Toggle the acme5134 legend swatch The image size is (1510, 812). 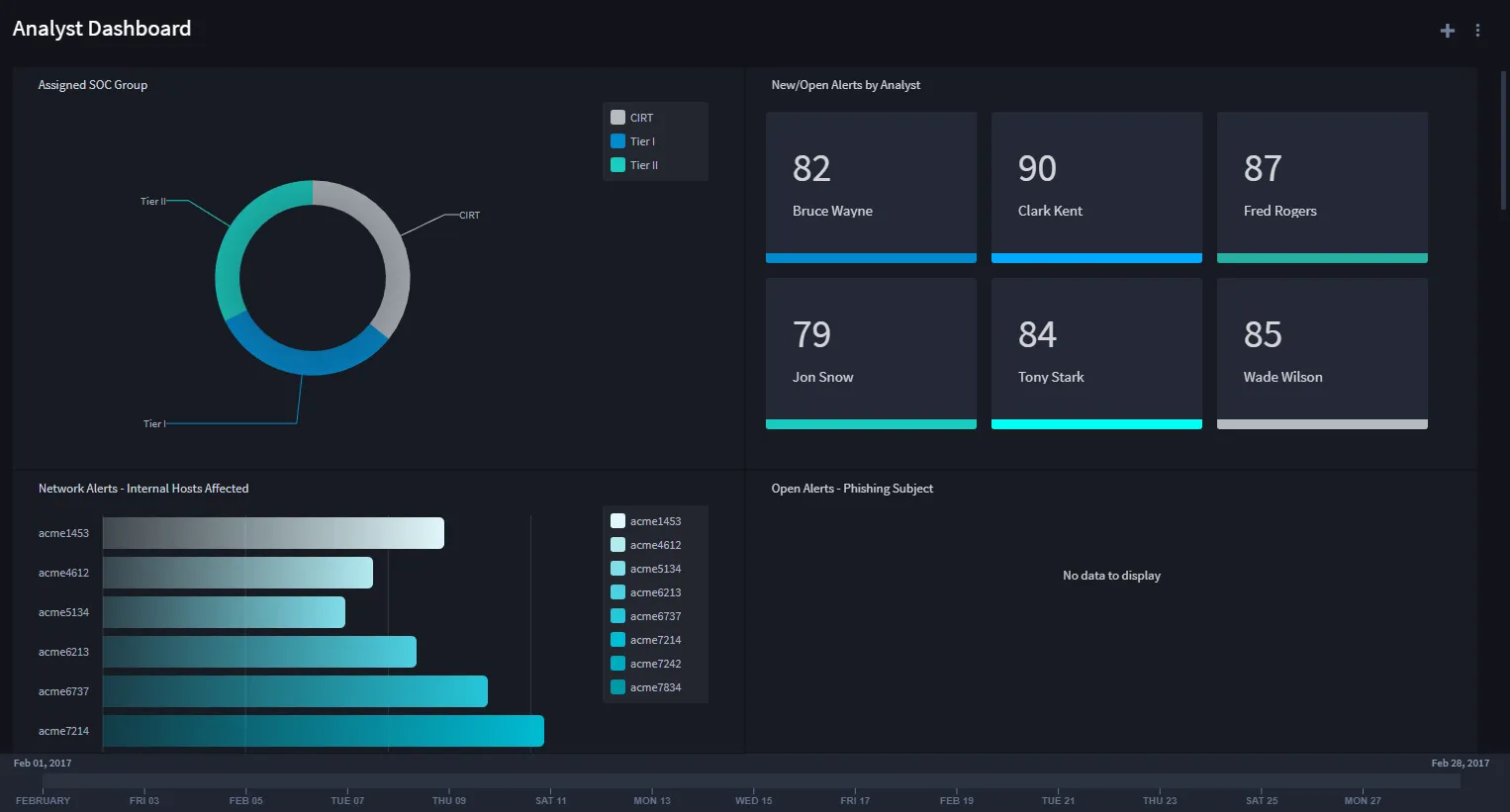tap(617, 569)
